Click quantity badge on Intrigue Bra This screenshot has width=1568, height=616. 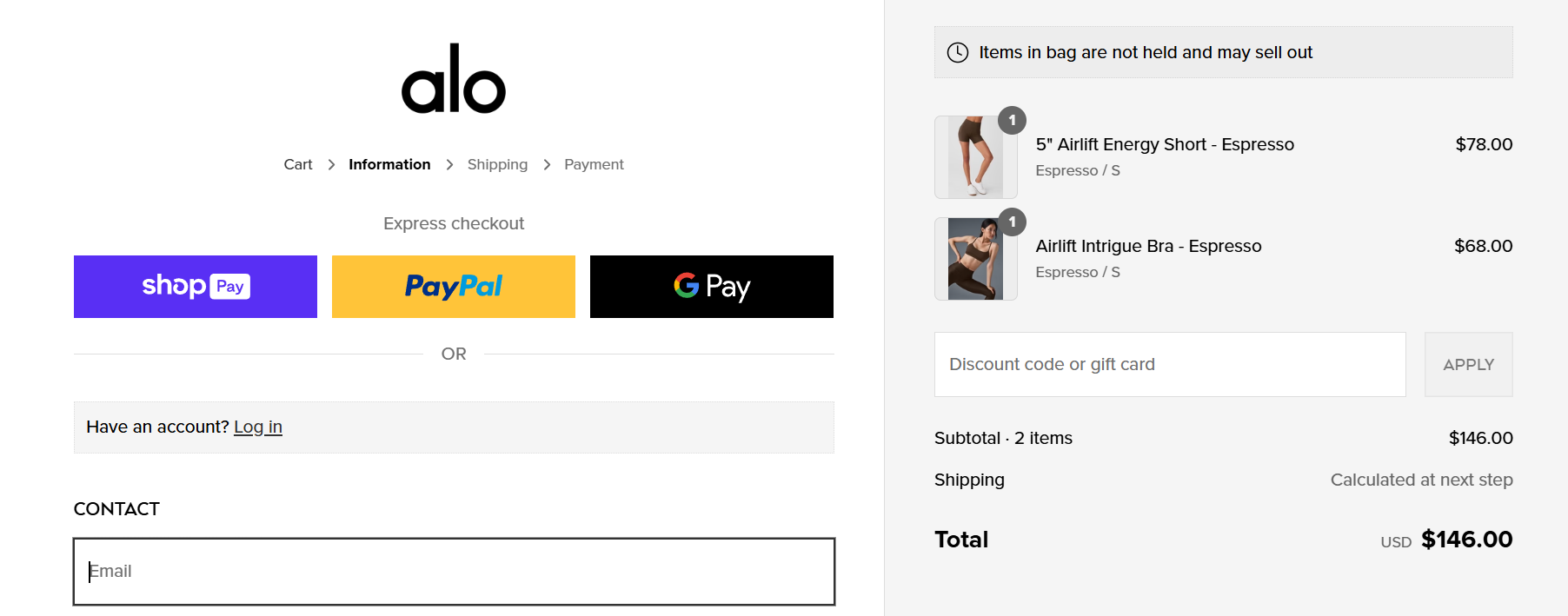coord(1012,222)
